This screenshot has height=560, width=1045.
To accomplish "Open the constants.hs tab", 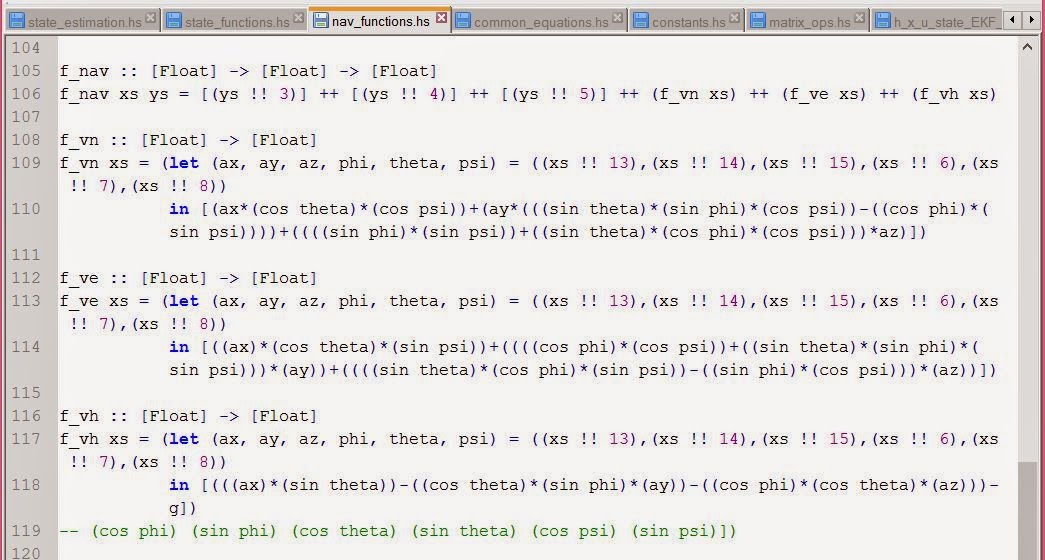I will (687, 21).
